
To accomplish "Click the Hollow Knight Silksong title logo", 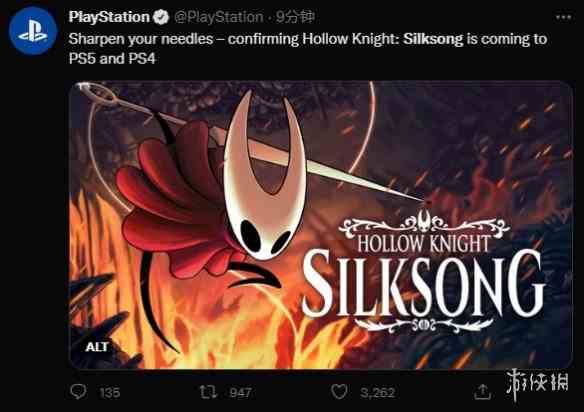I will point(424,271).
